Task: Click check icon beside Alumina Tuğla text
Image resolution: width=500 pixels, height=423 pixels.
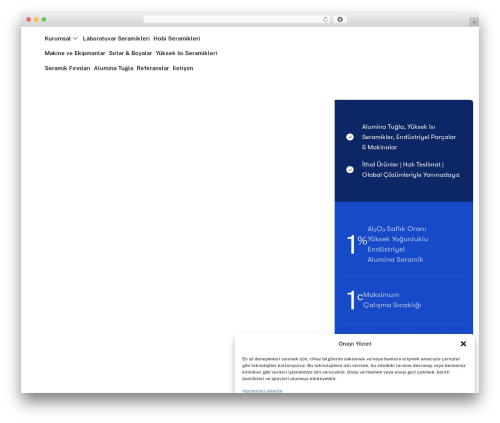Action: click(x=350, y=137)
